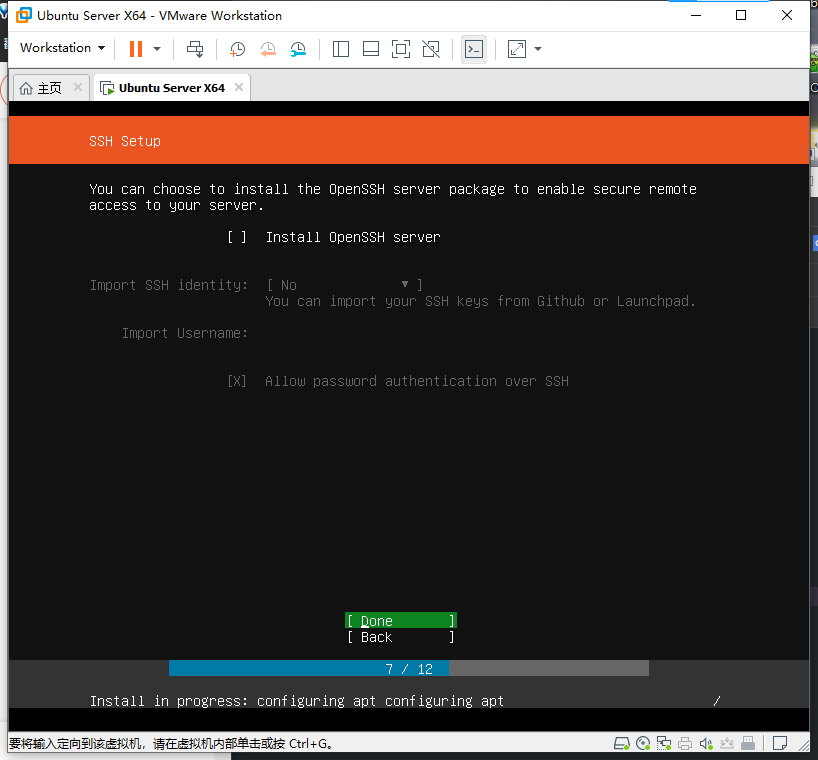Viewport: 818px width, 760px height.
Task: Maximize the VMware Workstation window
Action: coord(741,15)
